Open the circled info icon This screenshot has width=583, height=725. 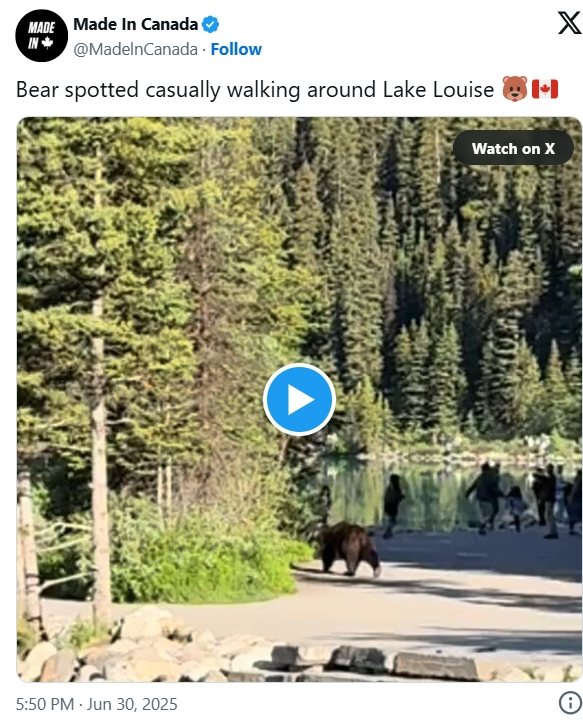(x=569, y=703)
